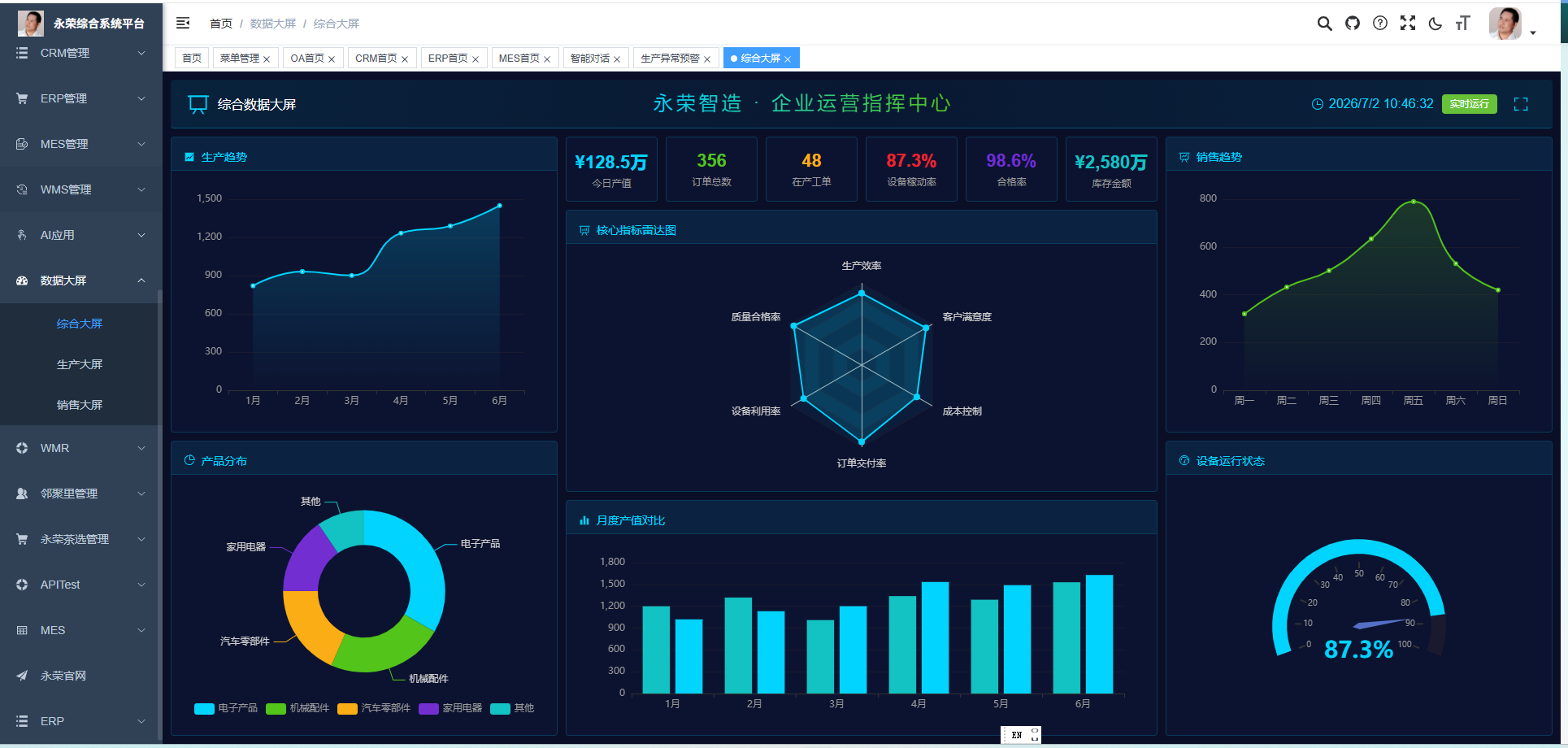Toggle browser fullscreen icon in header
Image resolution: width=1568 pixels, height=748 pixels.
pos(1407,24)
